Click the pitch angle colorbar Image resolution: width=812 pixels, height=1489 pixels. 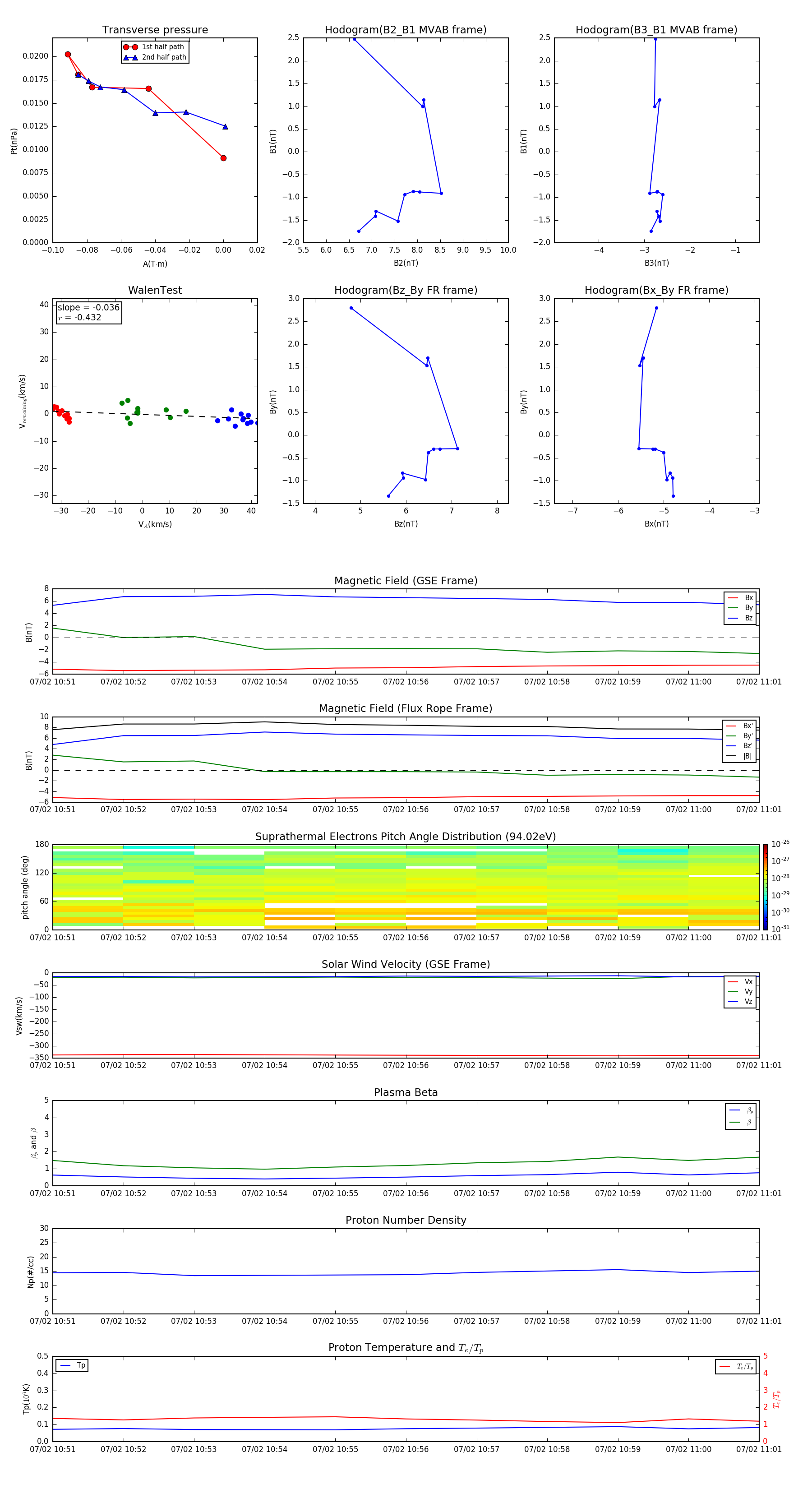click(x=765, y=887)
